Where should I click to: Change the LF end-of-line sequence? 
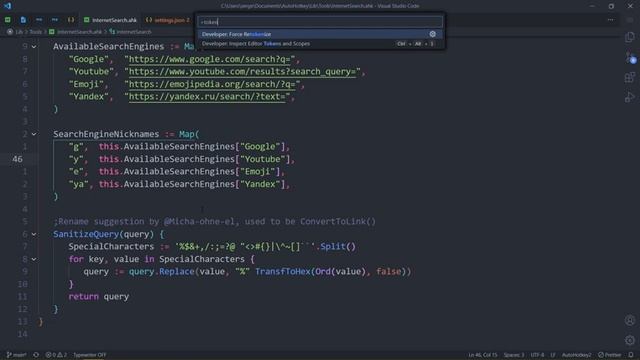[x=553, y=355]
